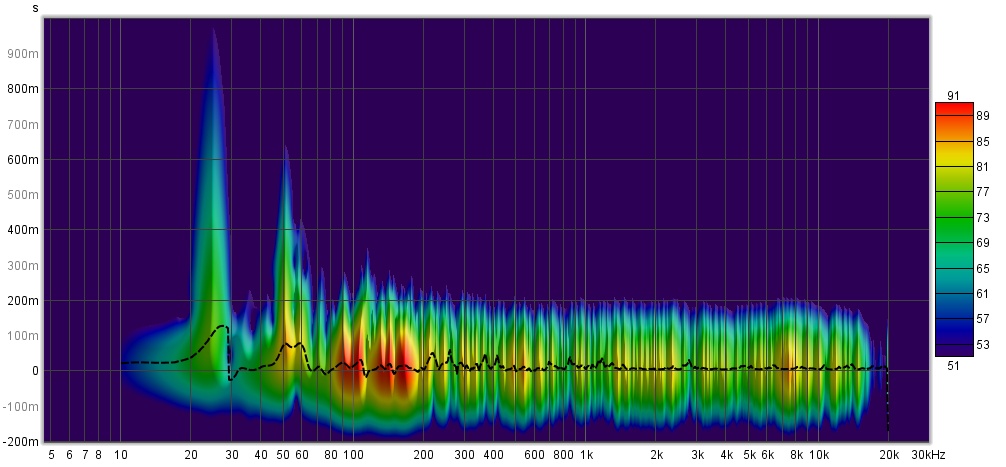Click the tallest spectrogram decay peak near 25 Hz
Screen dimensions: 1006x467
click(212, 192)
